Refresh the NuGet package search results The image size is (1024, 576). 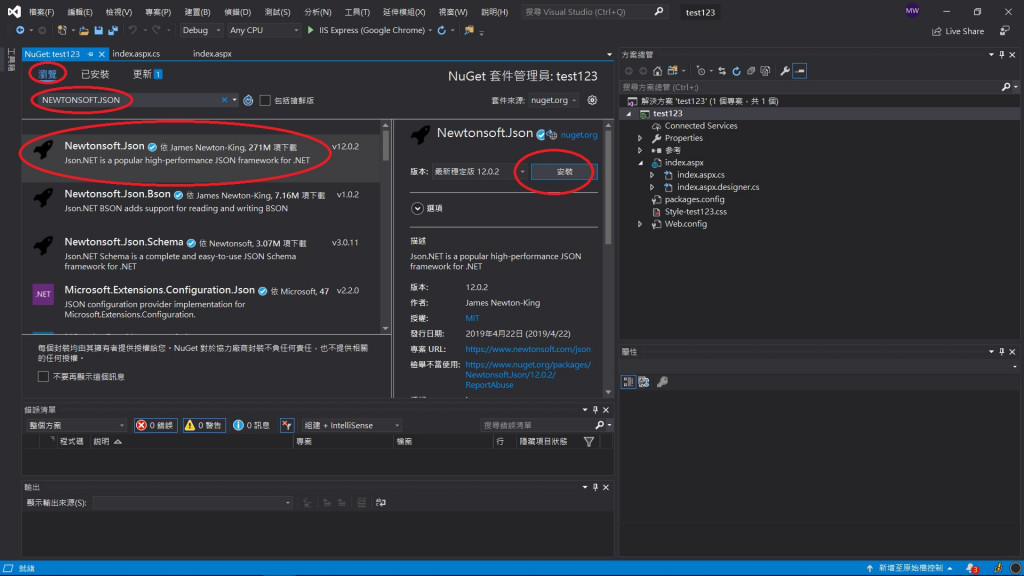tap(248, 100)
